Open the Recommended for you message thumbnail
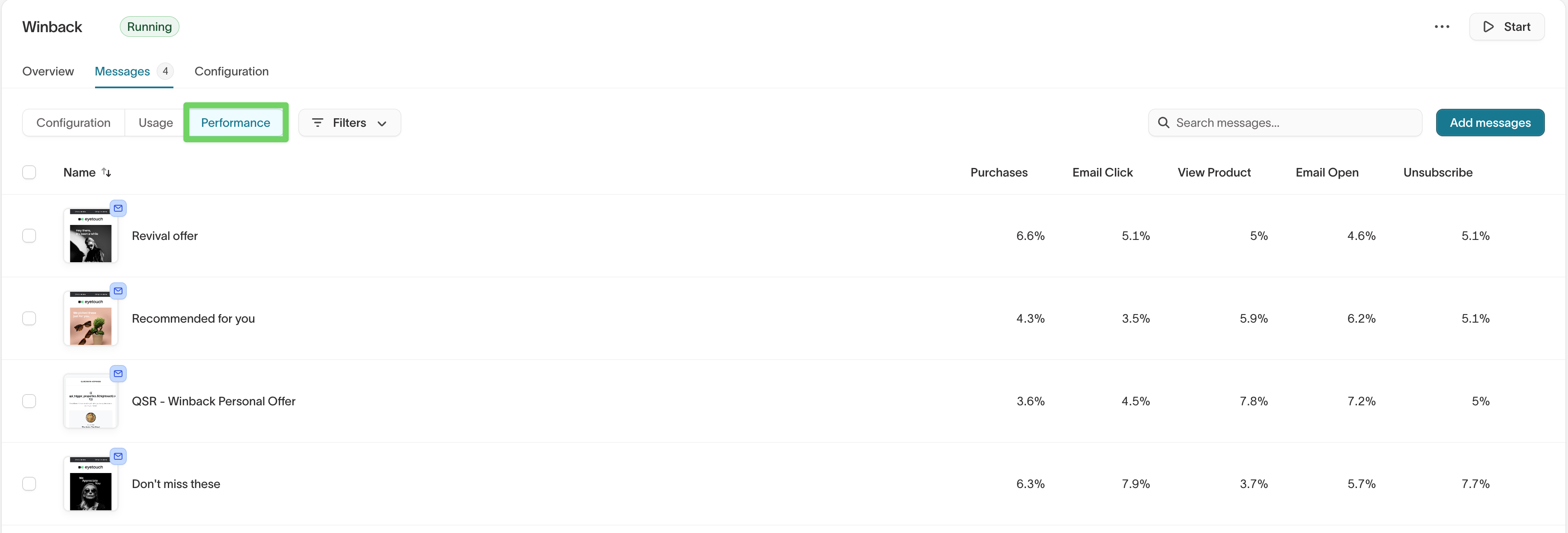 [x=91, y=319]
